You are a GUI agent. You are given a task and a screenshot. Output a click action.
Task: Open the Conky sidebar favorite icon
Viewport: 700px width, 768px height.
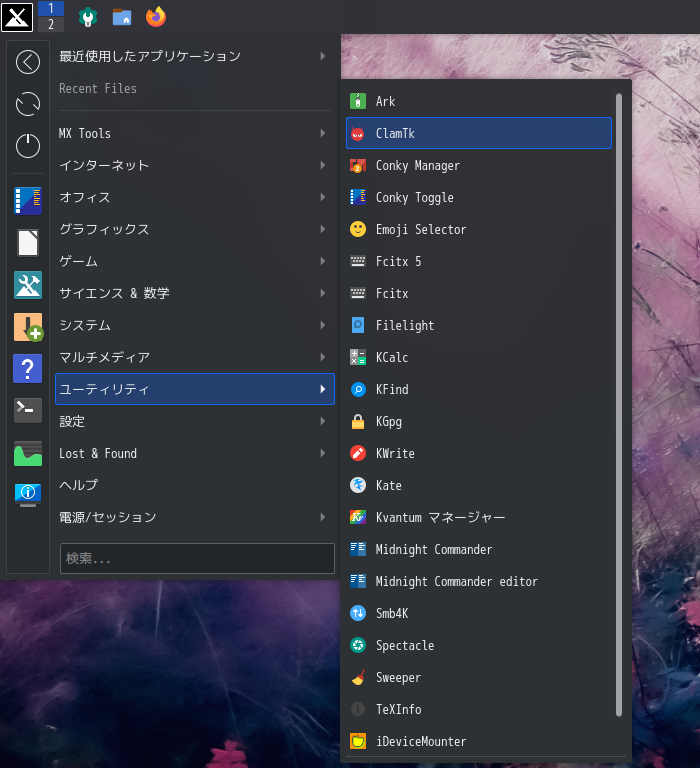[x=28, y=201]
